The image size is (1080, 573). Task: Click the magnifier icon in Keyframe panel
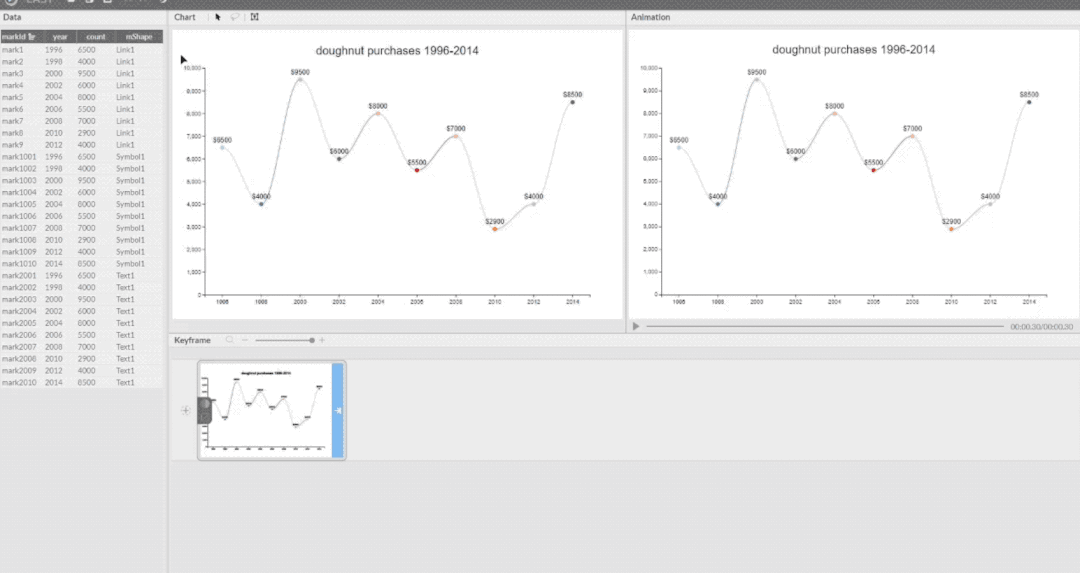229,340
